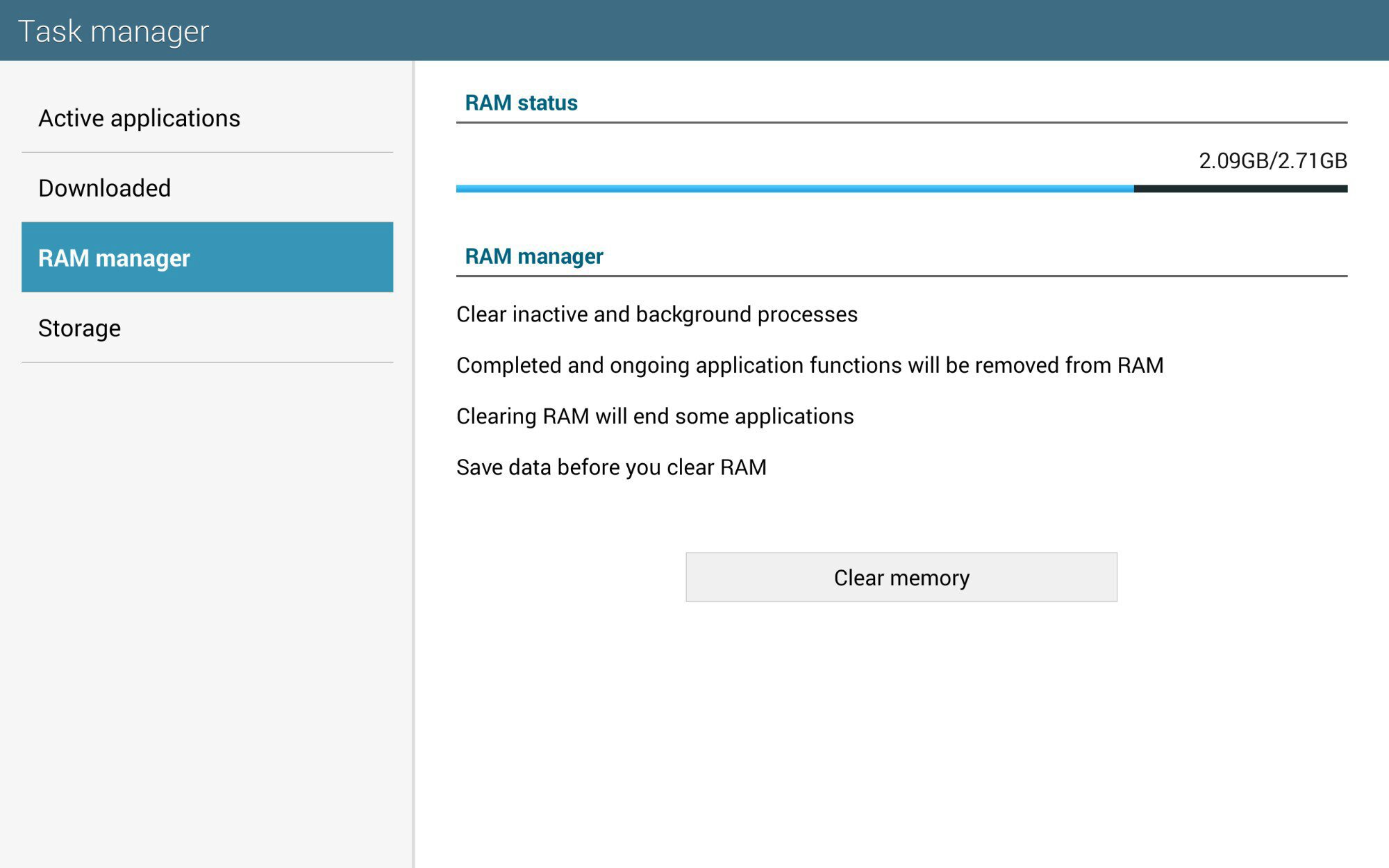The width and height of the screenshot is (1389, 868).
Task: Select the RAM manager sidebar tab
Action: [x=207, y=258]
